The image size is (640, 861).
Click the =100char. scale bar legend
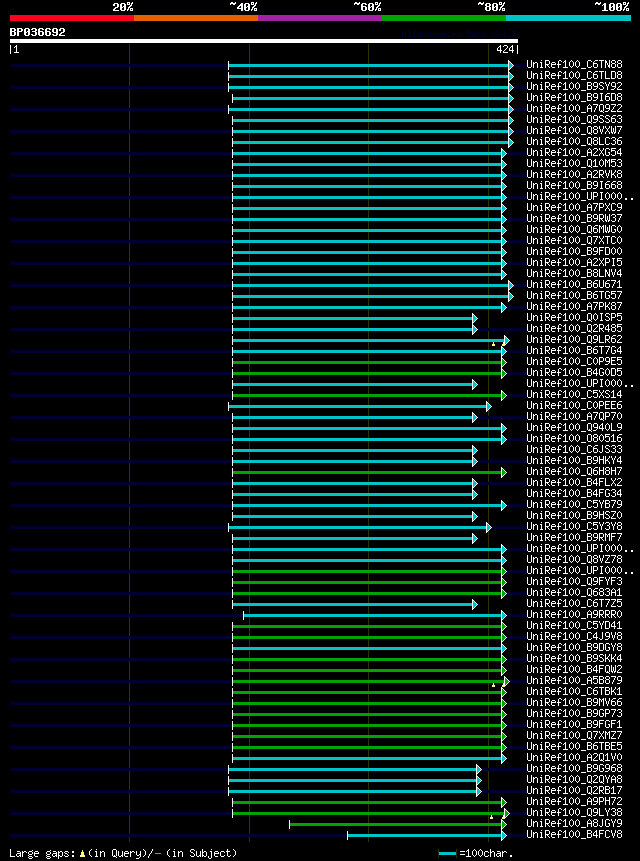476,853
